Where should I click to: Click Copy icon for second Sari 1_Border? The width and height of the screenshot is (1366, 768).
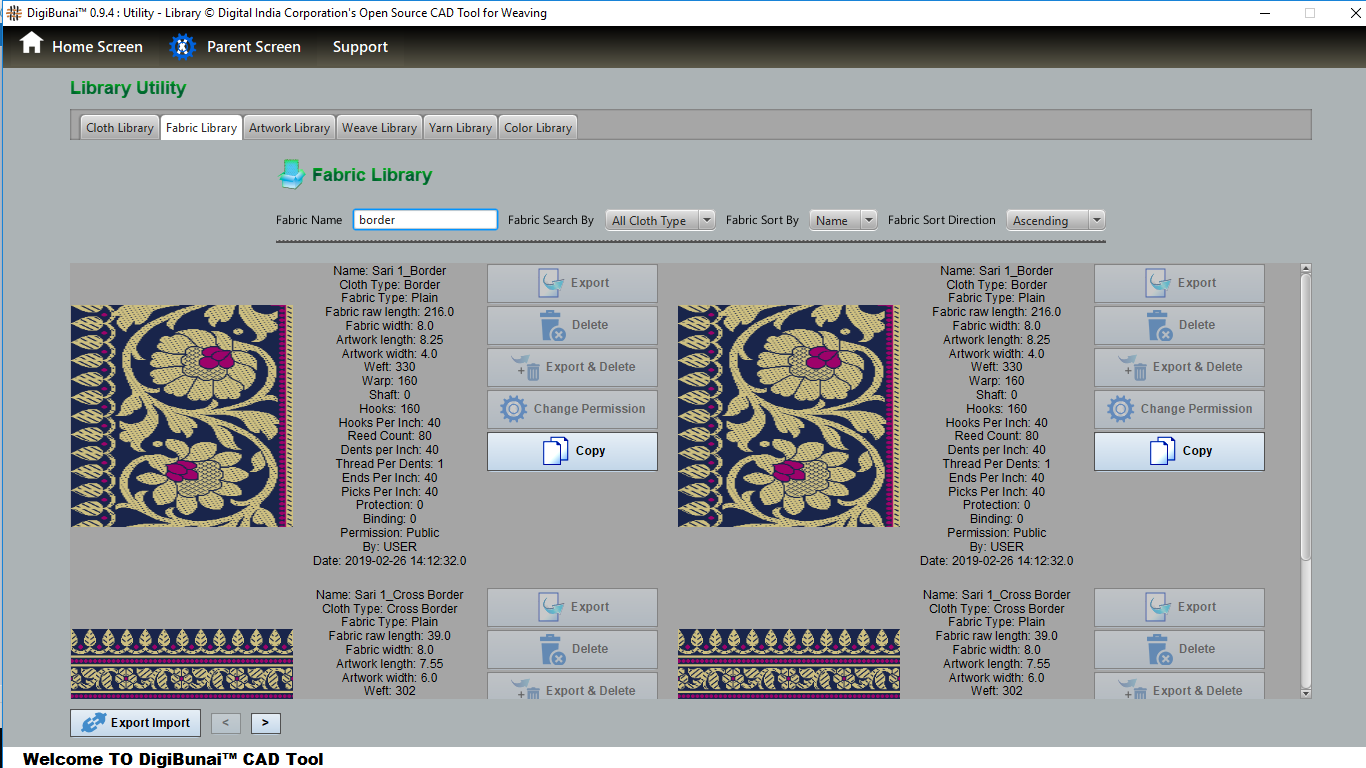[1162, 451]
